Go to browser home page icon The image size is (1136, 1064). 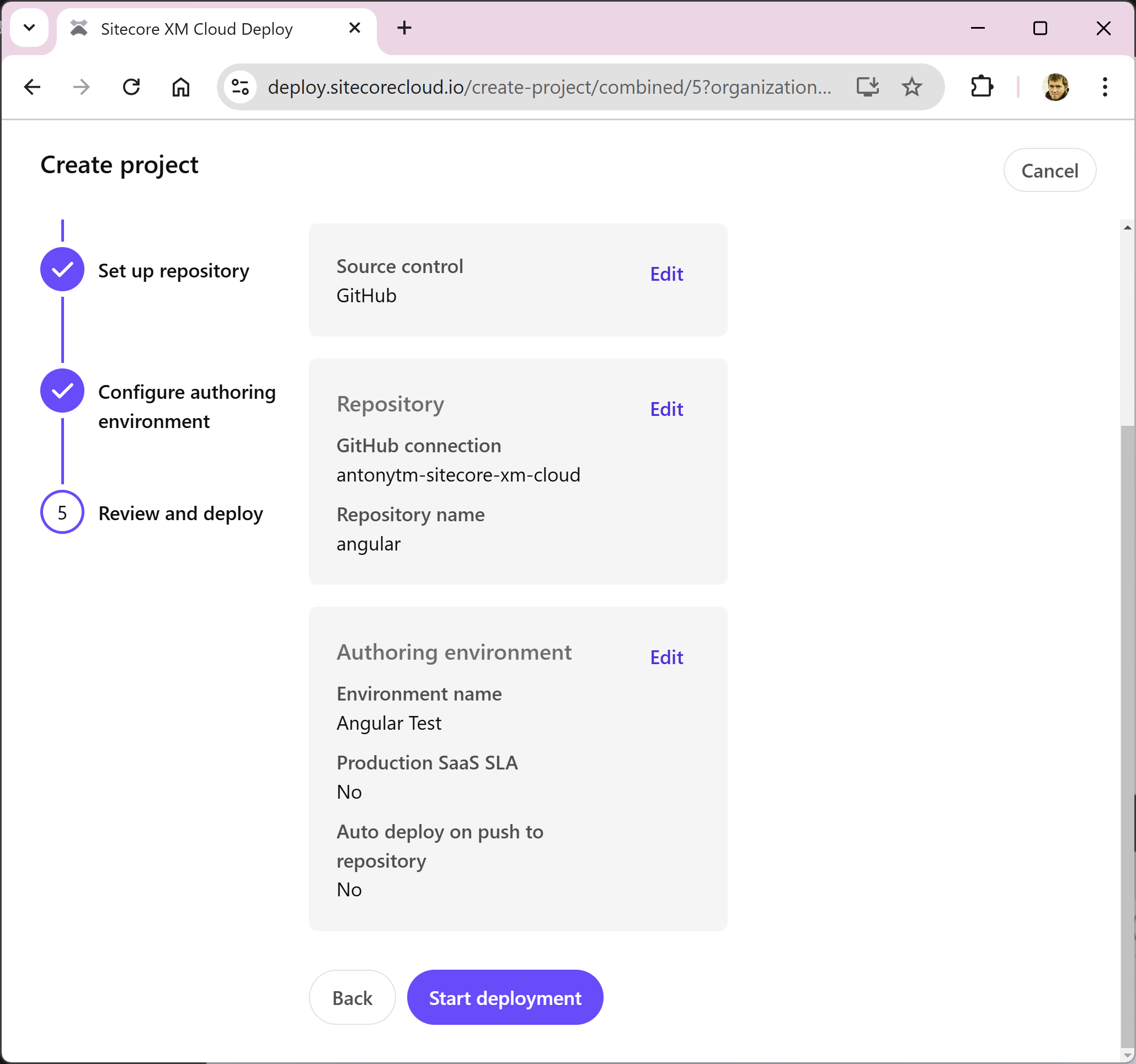(x=180, y=87)
